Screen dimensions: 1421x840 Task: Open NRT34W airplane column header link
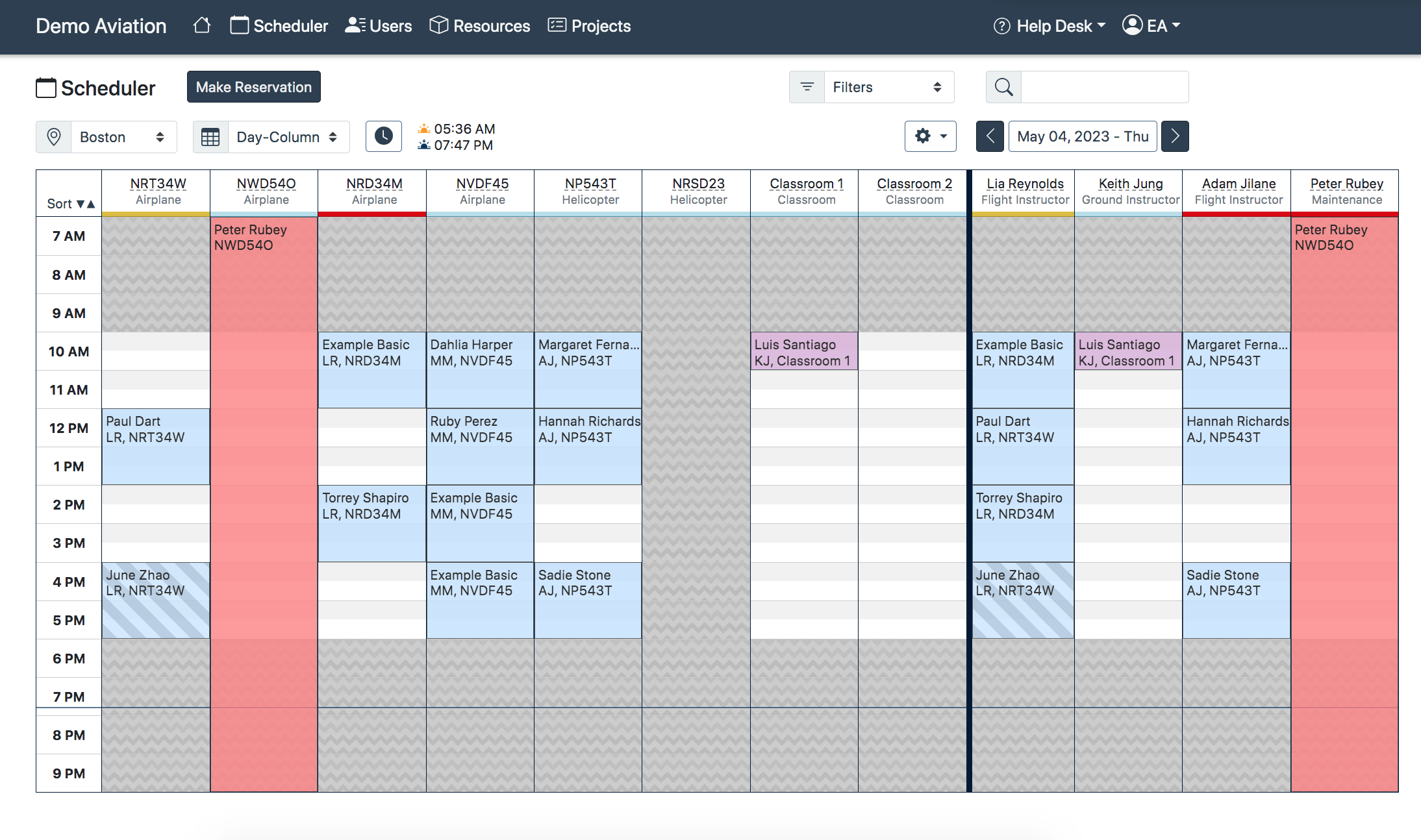click(x=158, y=184)
